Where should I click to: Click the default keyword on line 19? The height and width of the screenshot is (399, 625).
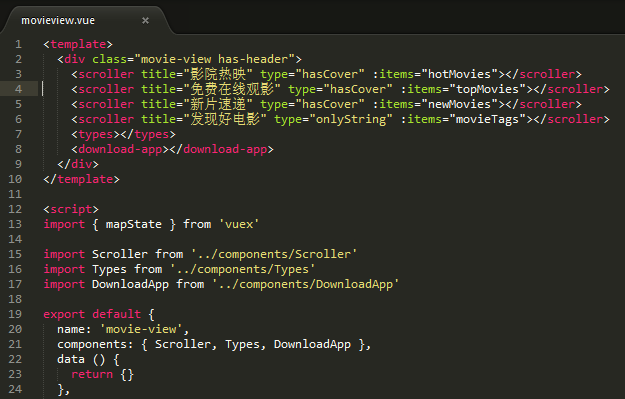click(x=116, y=314)
